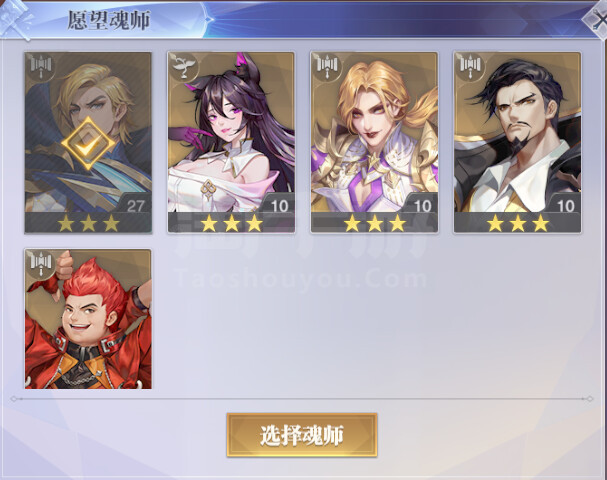
Task: Click the wing class icon on cat-eared card
Action: point(184,67)
